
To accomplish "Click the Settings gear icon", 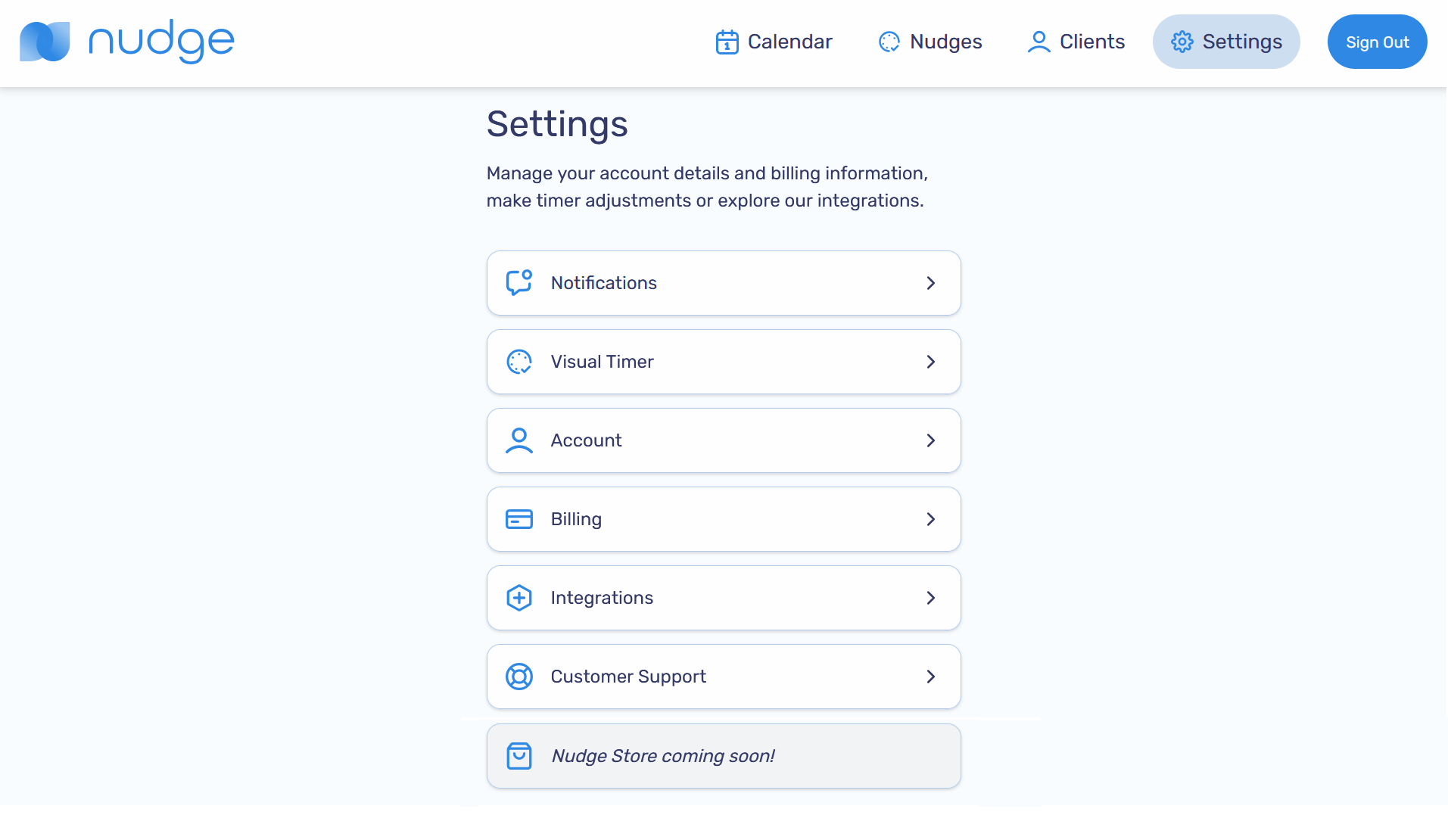I will point(1182,42).
